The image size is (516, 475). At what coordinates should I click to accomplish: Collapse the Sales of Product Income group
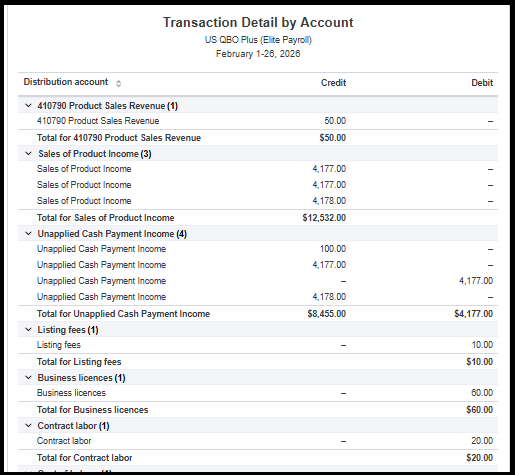[28, 154]
